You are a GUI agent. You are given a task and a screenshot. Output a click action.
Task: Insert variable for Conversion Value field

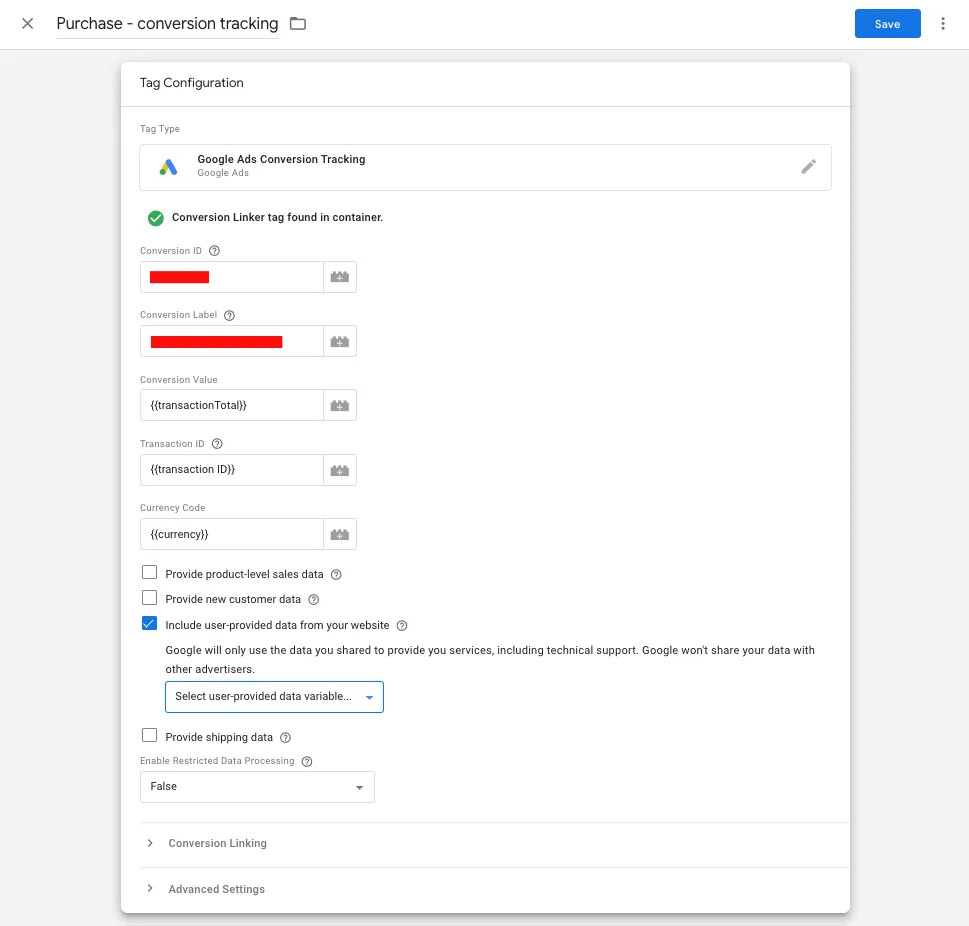pos(340,406)
